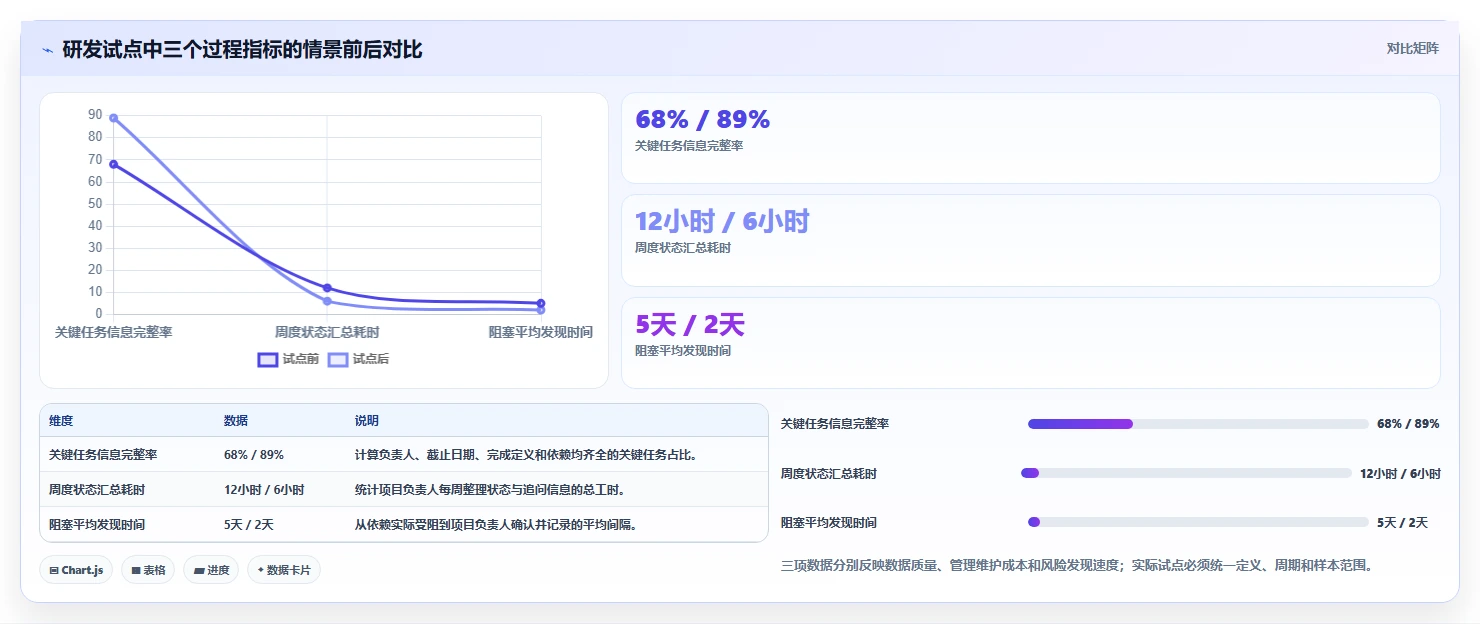Click progress value 68% / 89%
1480x624 pixels.
(1408, 424)
